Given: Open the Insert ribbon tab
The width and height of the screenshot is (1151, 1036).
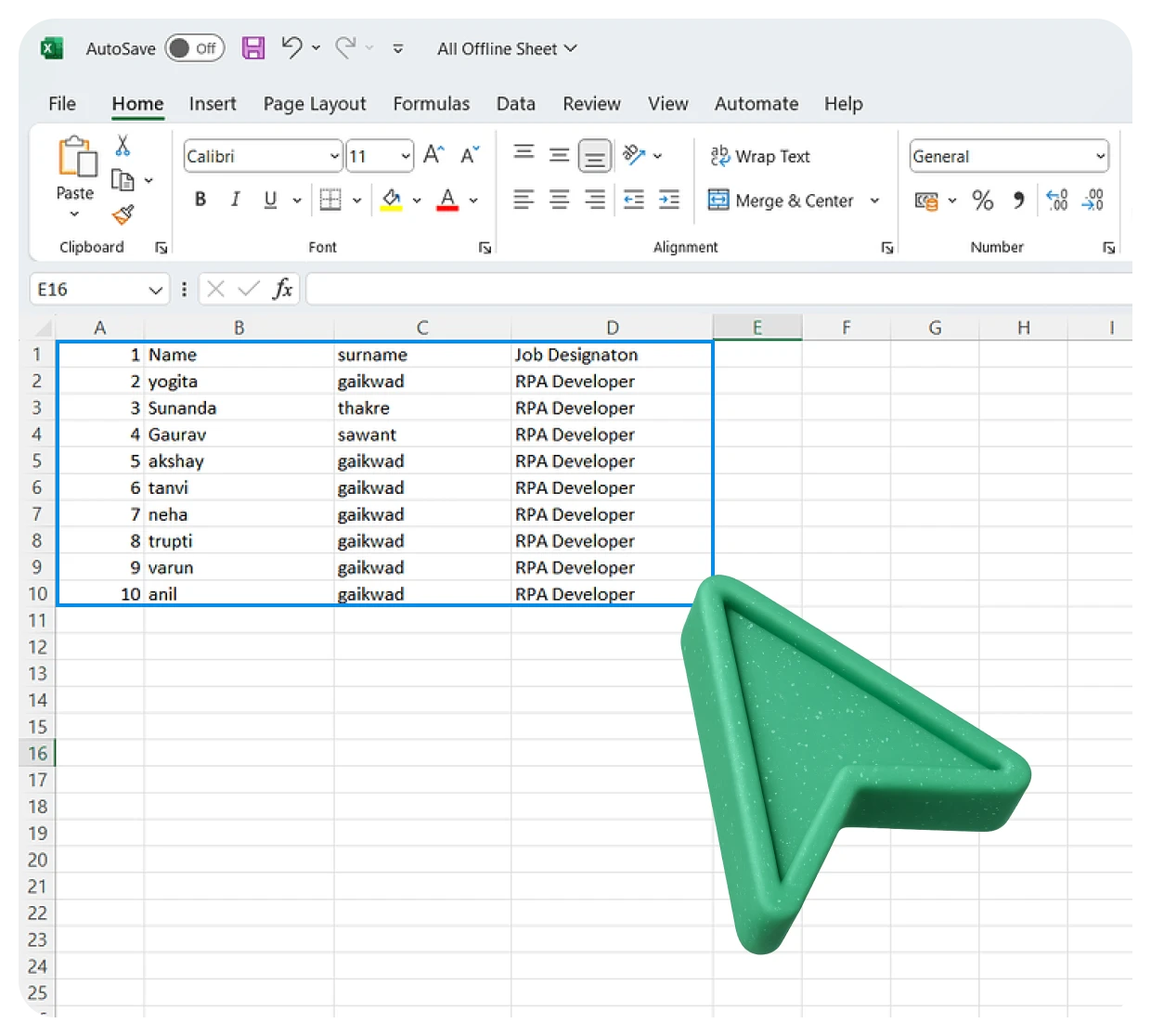Looking at the screenshot, I should [213, 104].
